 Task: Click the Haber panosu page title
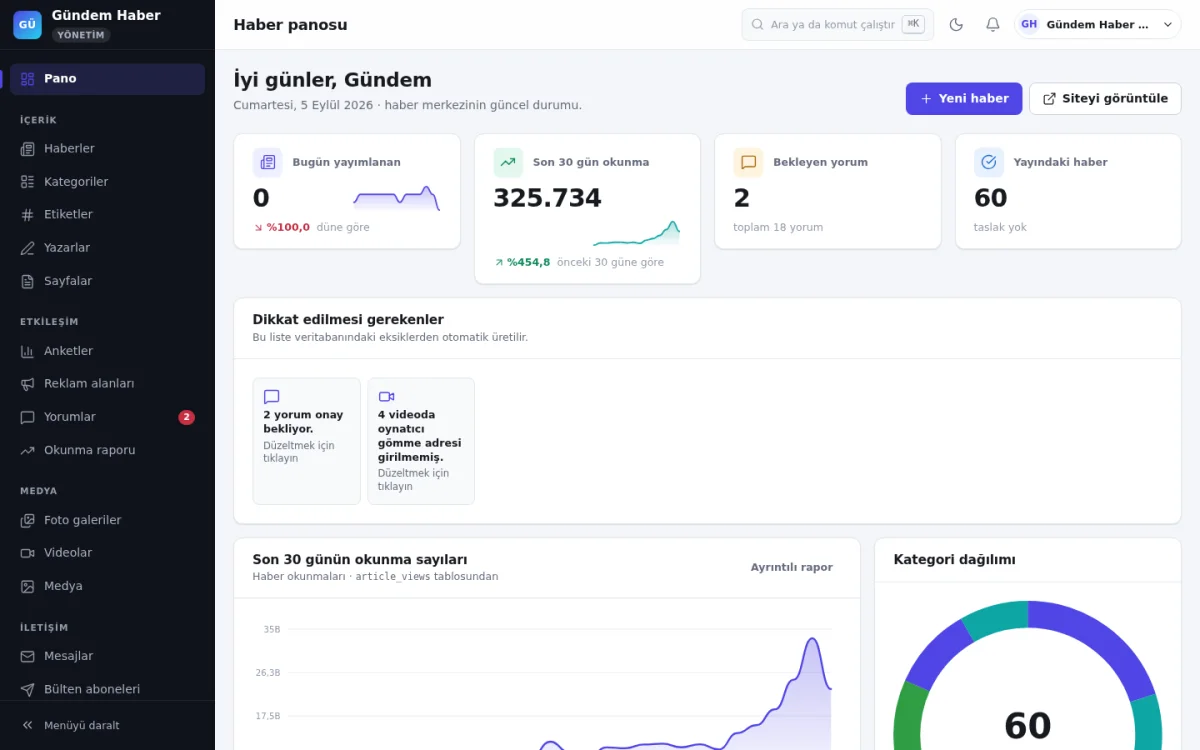click(290, 25)
